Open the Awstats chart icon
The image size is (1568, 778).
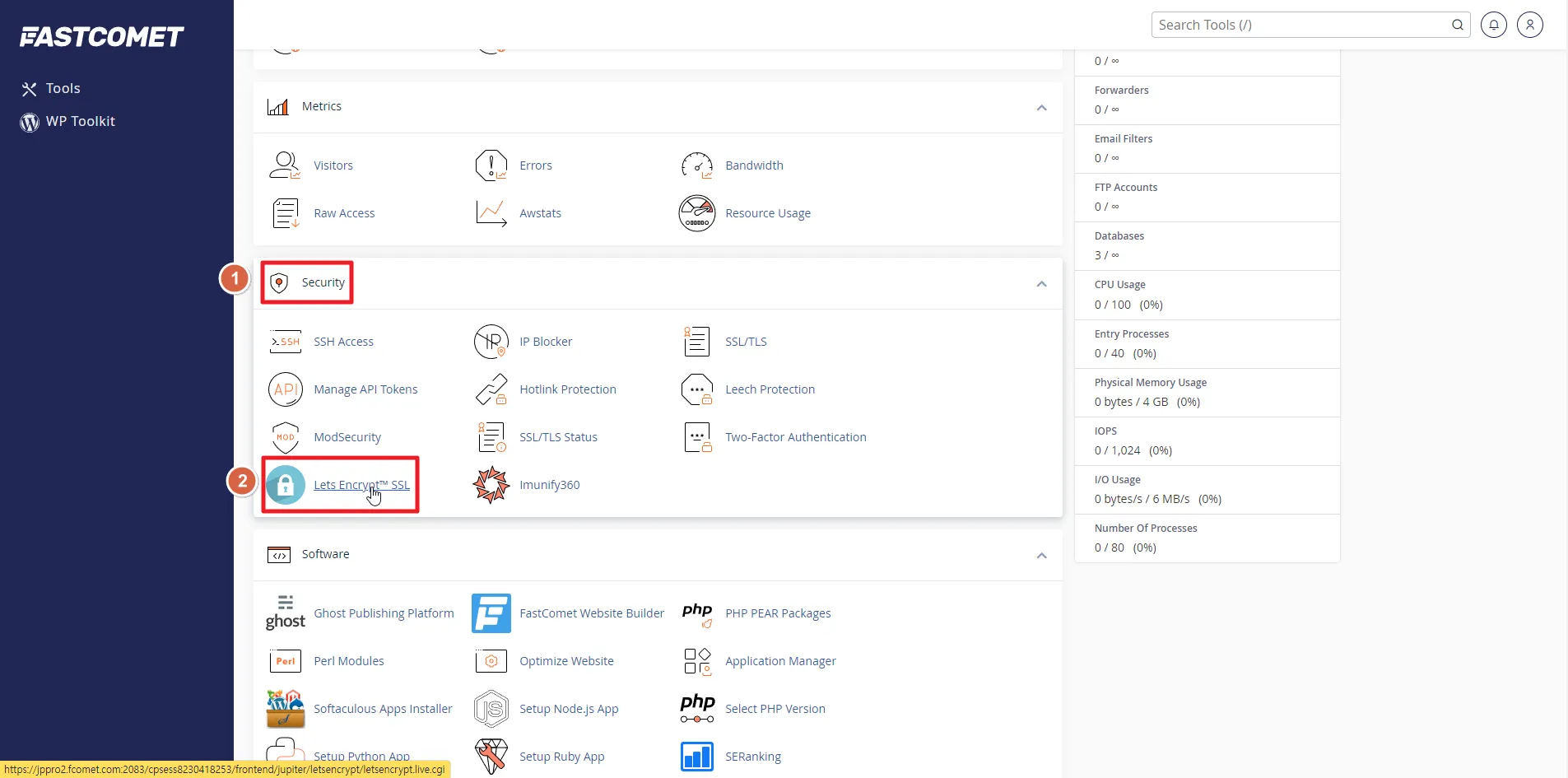[x=491, y=213]
